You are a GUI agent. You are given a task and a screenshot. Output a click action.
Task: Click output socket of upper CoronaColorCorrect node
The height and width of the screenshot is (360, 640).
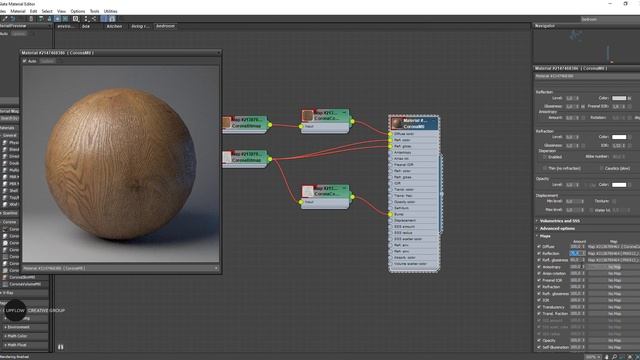[x=353, y=121]
